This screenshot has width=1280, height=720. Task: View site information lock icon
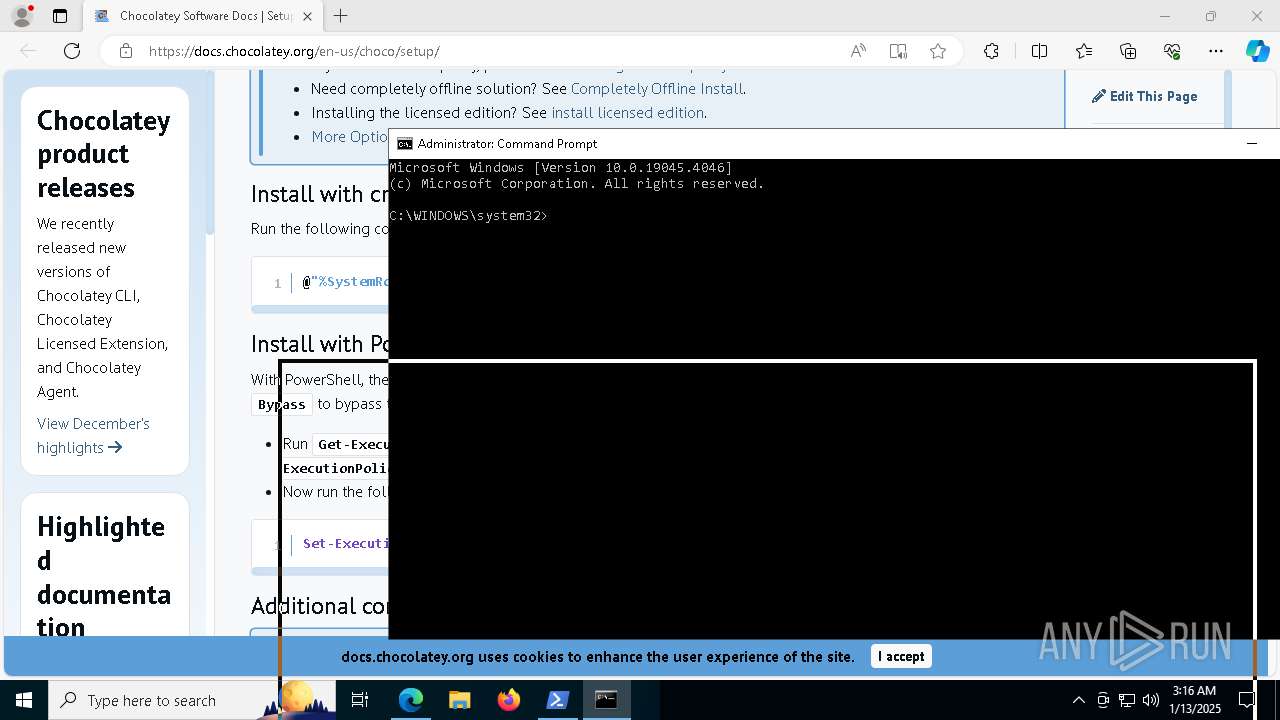click(x=126, y=51)
